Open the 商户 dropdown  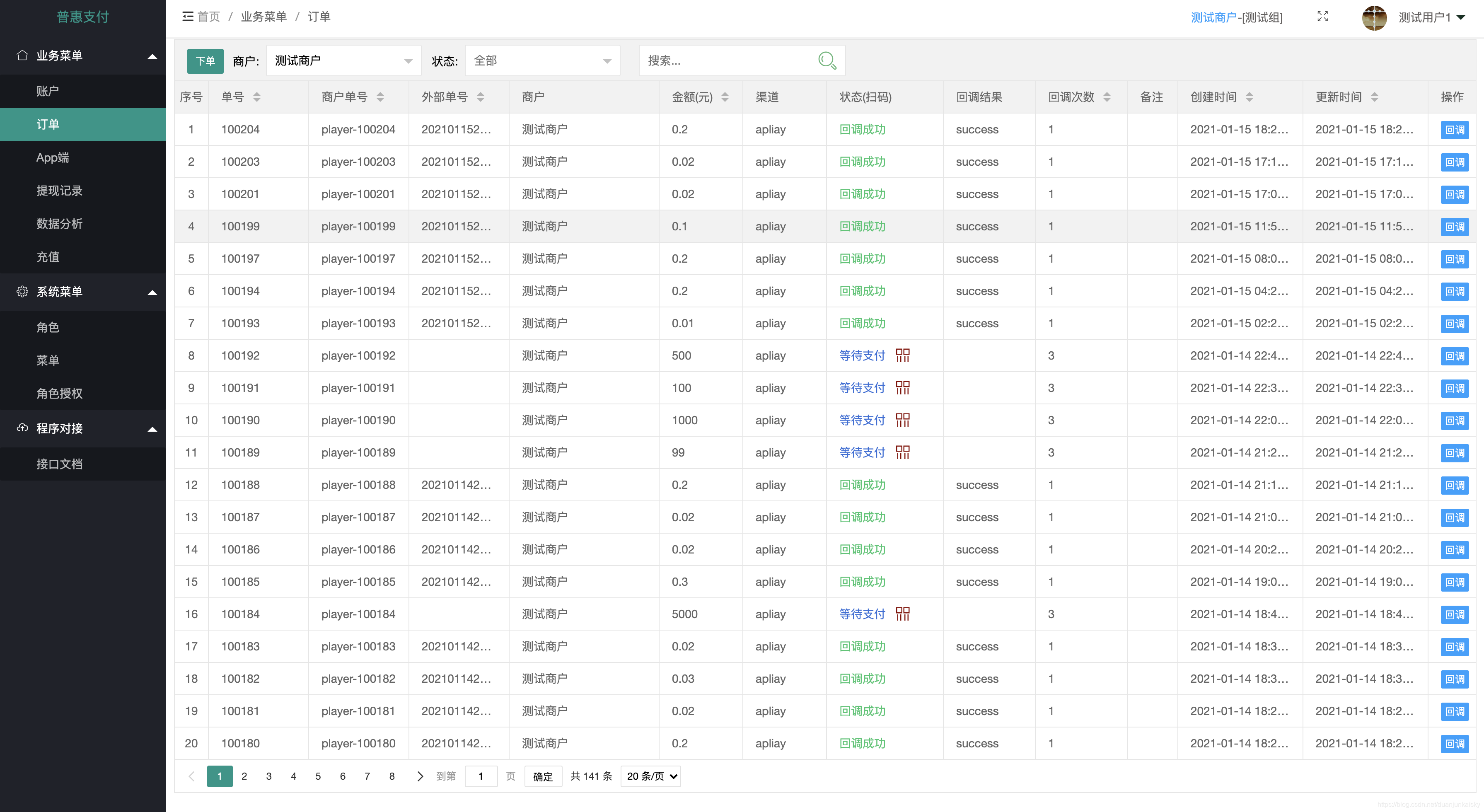[x=343, y=60]
